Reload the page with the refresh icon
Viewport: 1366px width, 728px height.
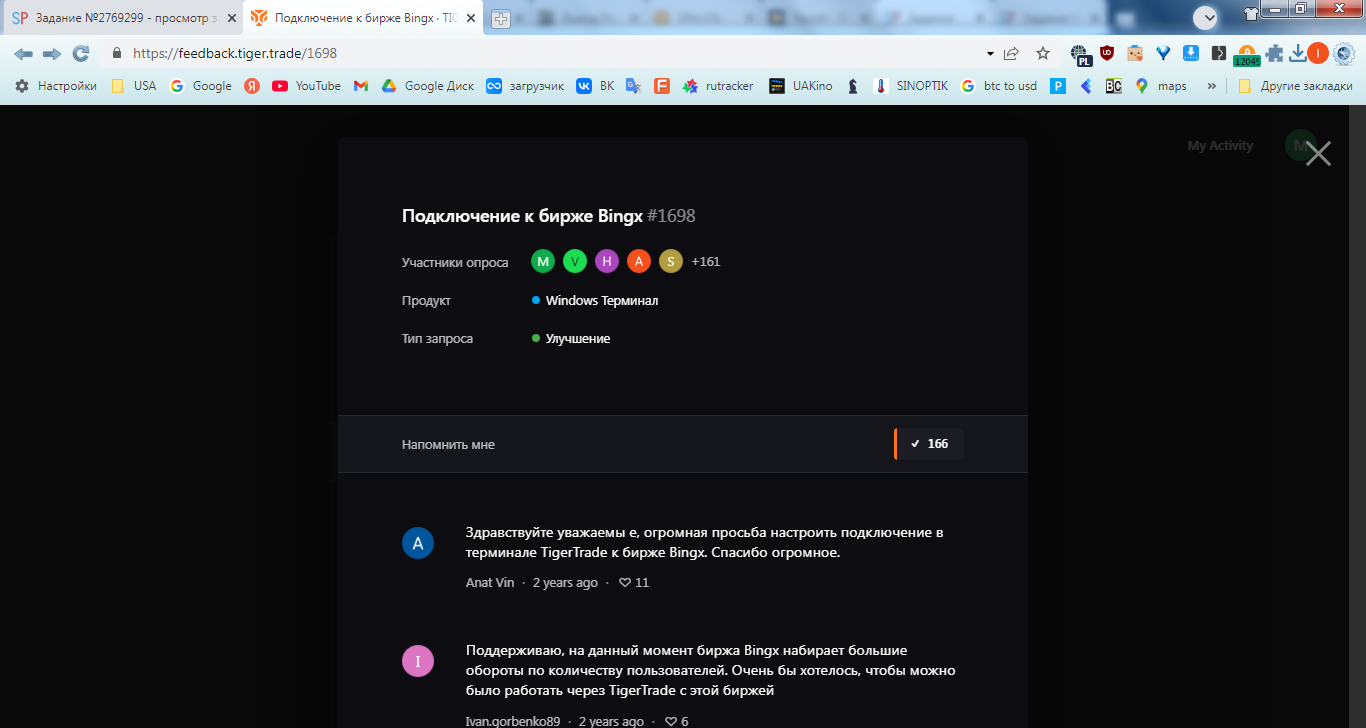coord(81,53)
